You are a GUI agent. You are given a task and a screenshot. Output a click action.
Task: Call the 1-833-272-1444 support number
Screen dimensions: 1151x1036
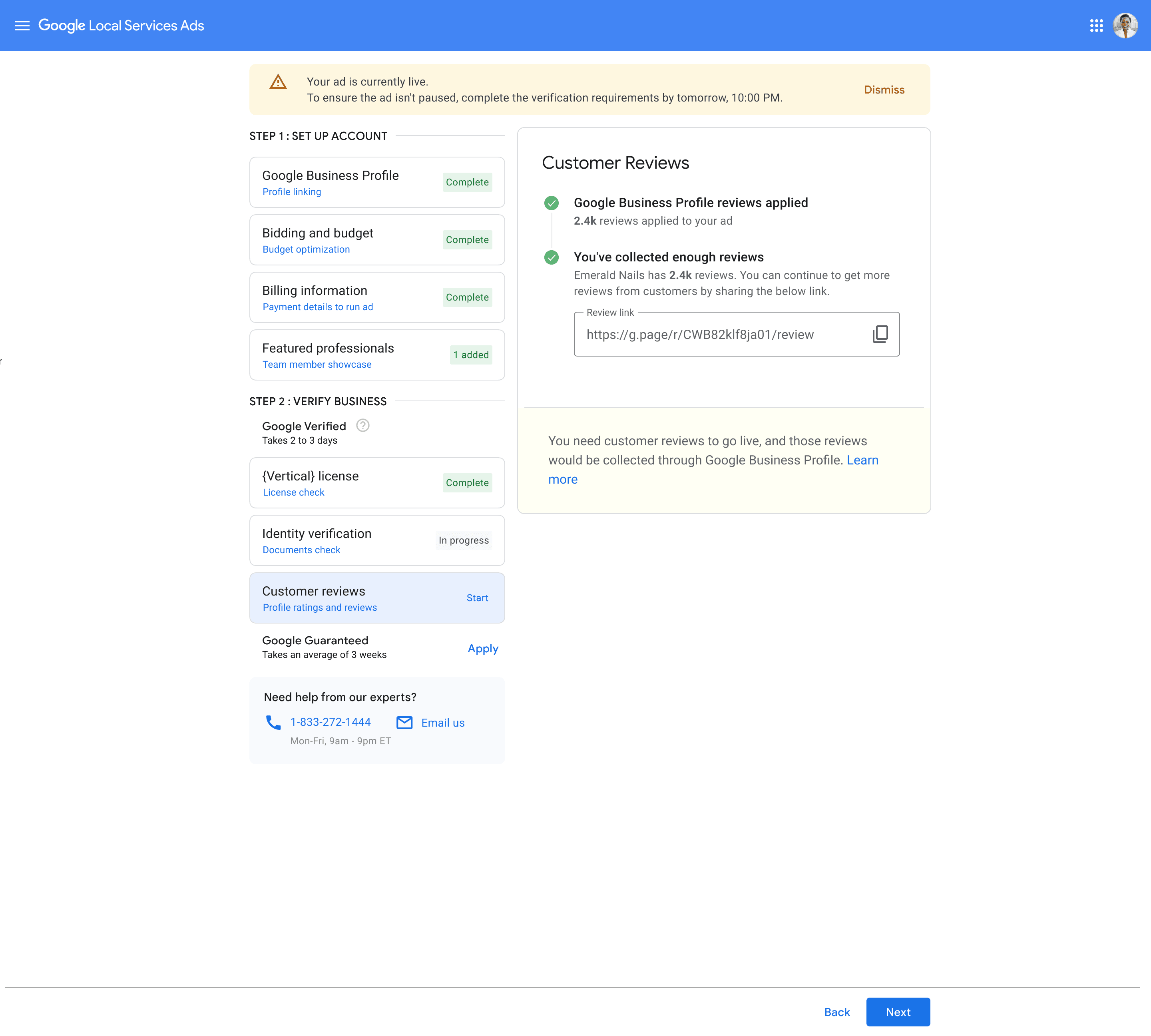pyautogui.click(x=330, y=722)
